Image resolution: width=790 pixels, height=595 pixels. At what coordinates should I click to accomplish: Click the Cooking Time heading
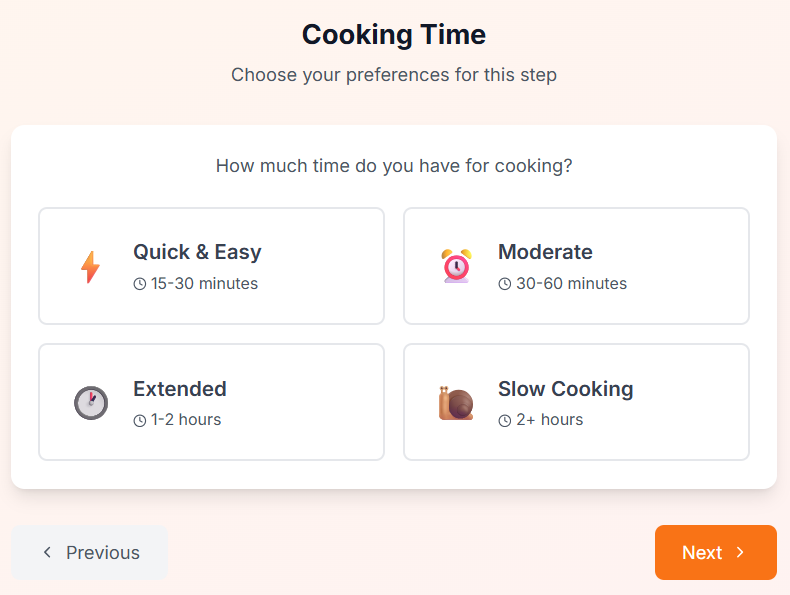point(394,35)
